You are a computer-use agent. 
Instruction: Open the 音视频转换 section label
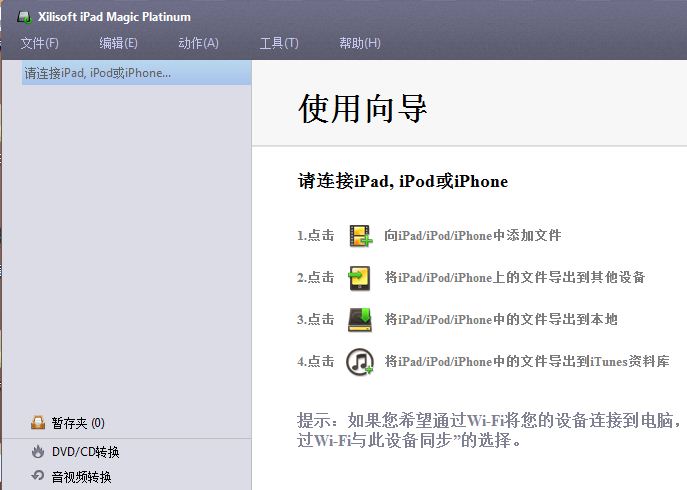pos(82,477)
